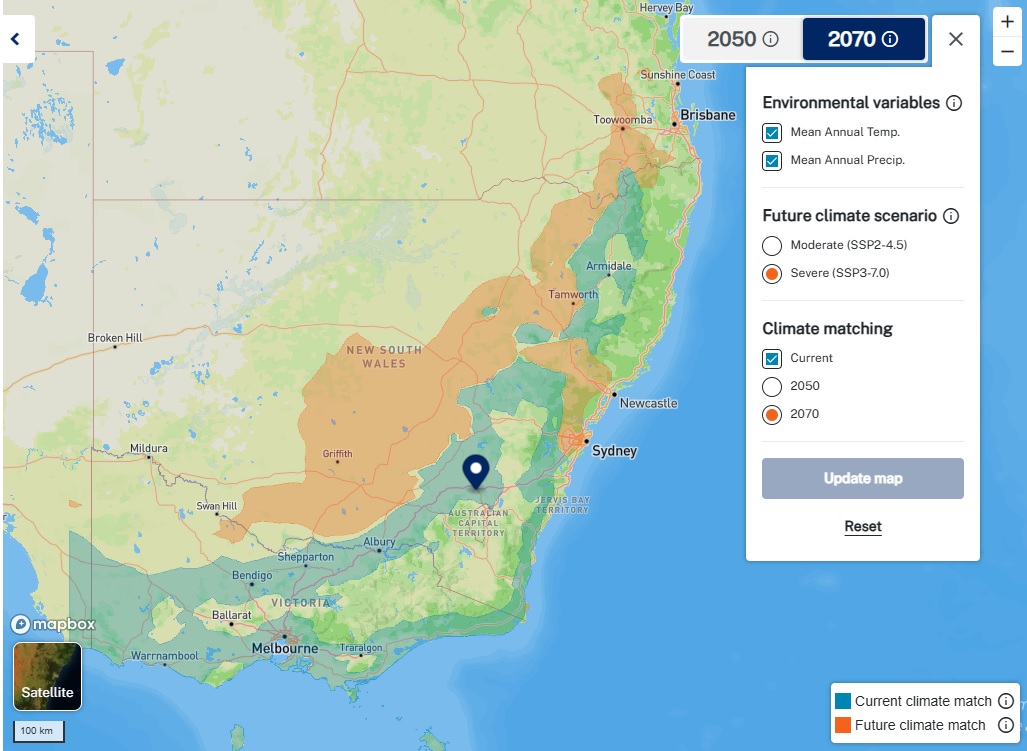
Task: Choose 2050 climate matching radio option
Action: tap(772, 386)
